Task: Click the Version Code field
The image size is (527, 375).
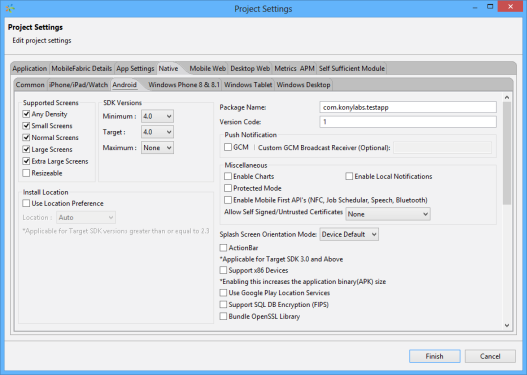Action: [408, 122]
